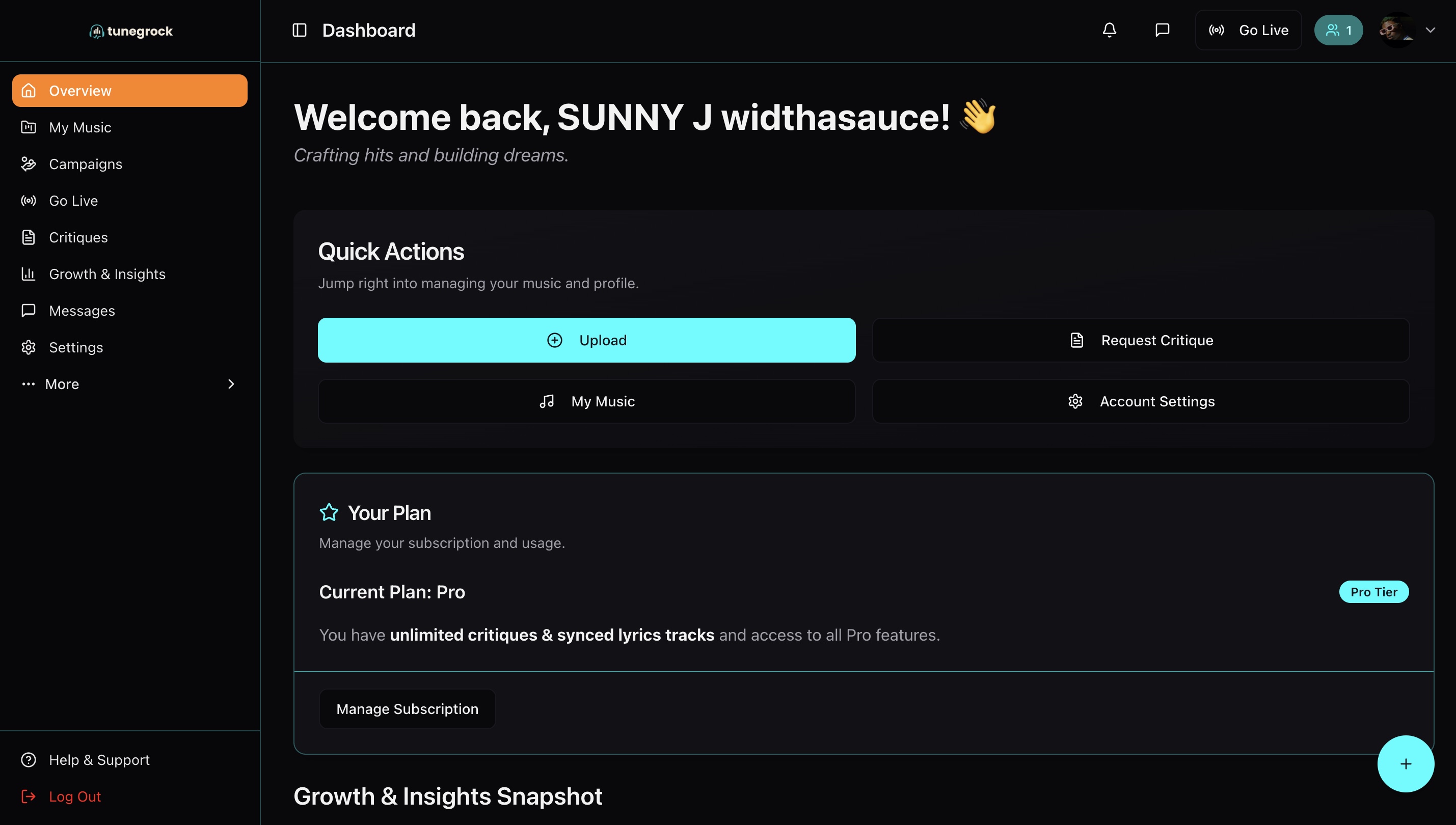Image resolution: width=1456 pixels, height=825 pixels.
Task: Click the floating plus action button
Action: [1406, 763]
